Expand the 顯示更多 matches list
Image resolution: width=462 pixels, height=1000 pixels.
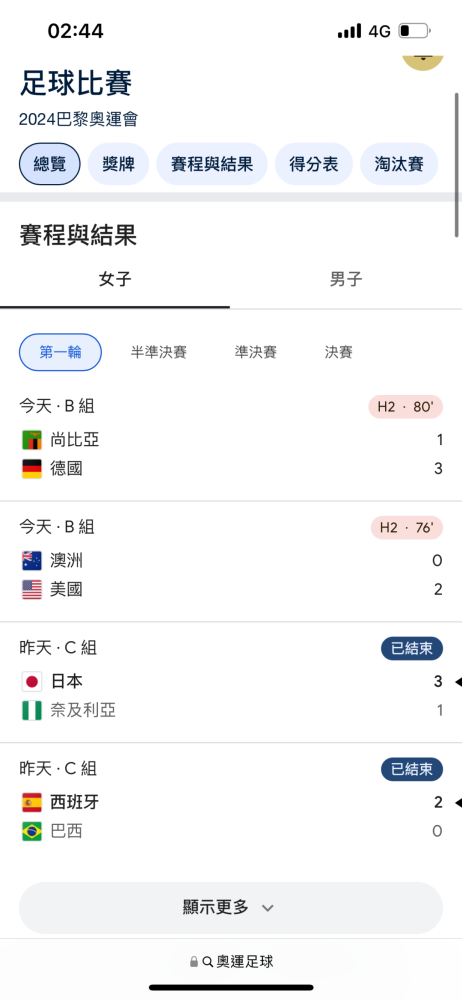pyautogui.click(x=231, y=908)
